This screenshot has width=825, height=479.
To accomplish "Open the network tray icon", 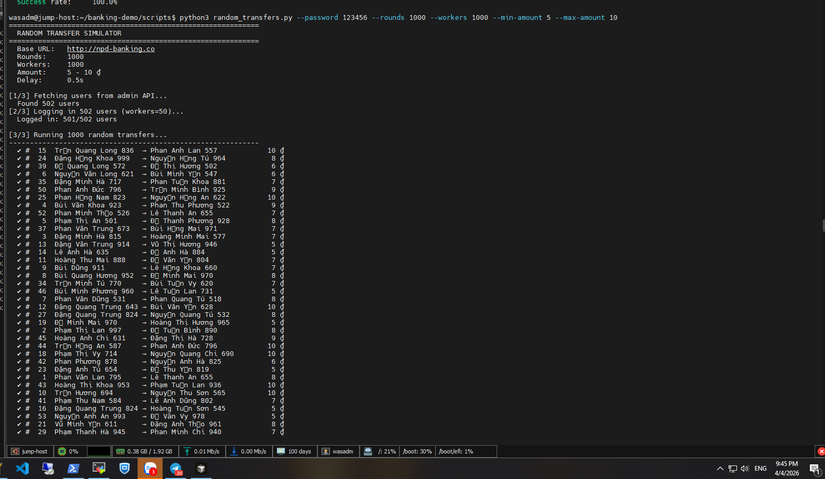I will click(732, 468).
